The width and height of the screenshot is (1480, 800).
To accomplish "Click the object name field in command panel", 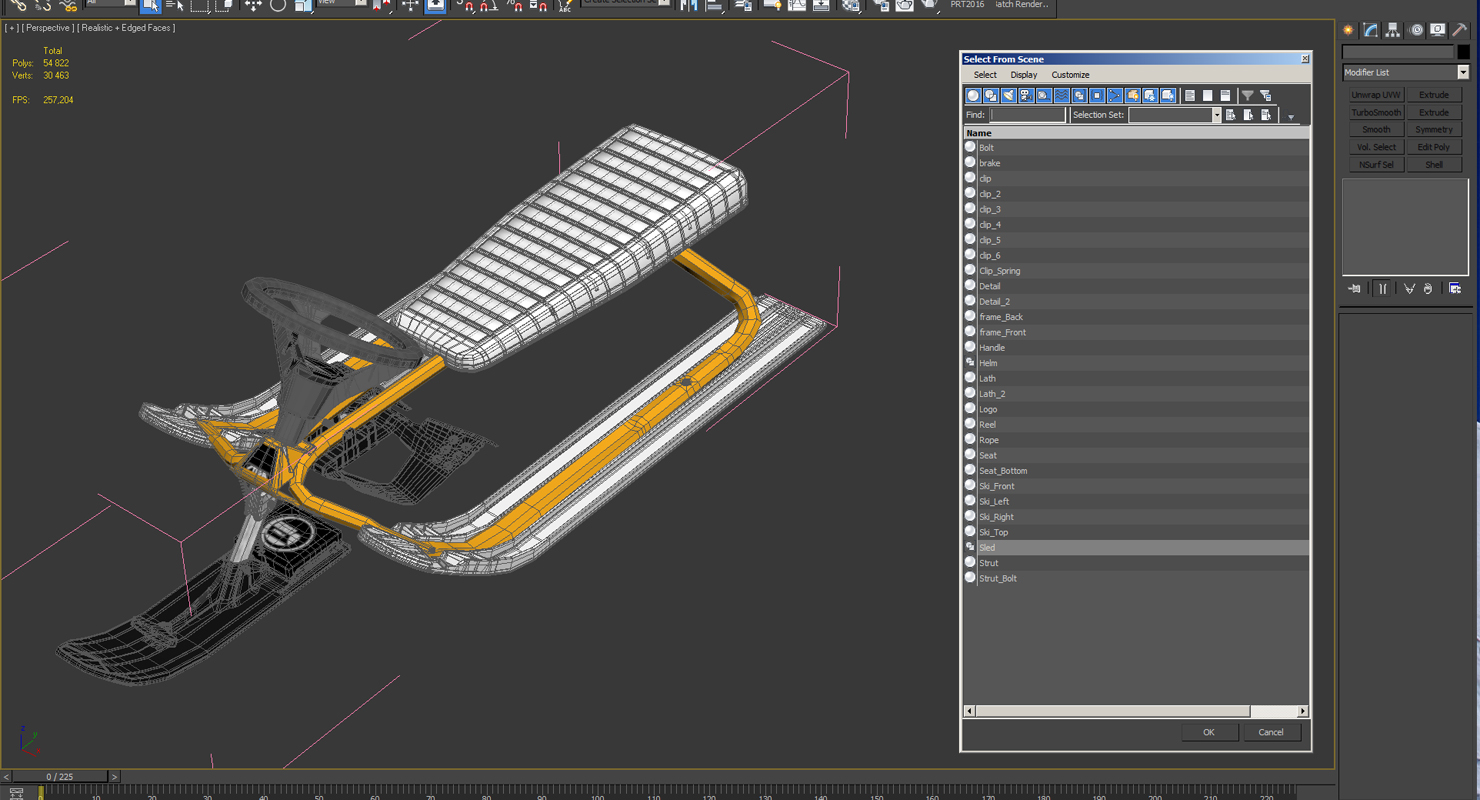I will (x=1398, y=52).
